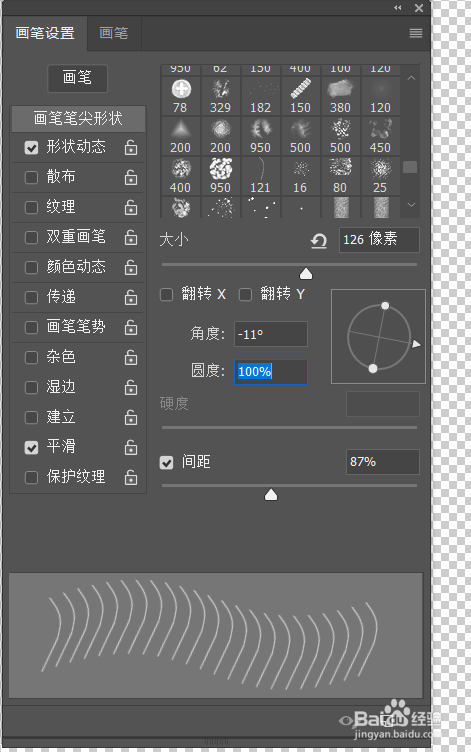Enable 画笔笔势 checkbox
Image resolution: width=471 pixels, height=752 pixels.
(31, 328)
